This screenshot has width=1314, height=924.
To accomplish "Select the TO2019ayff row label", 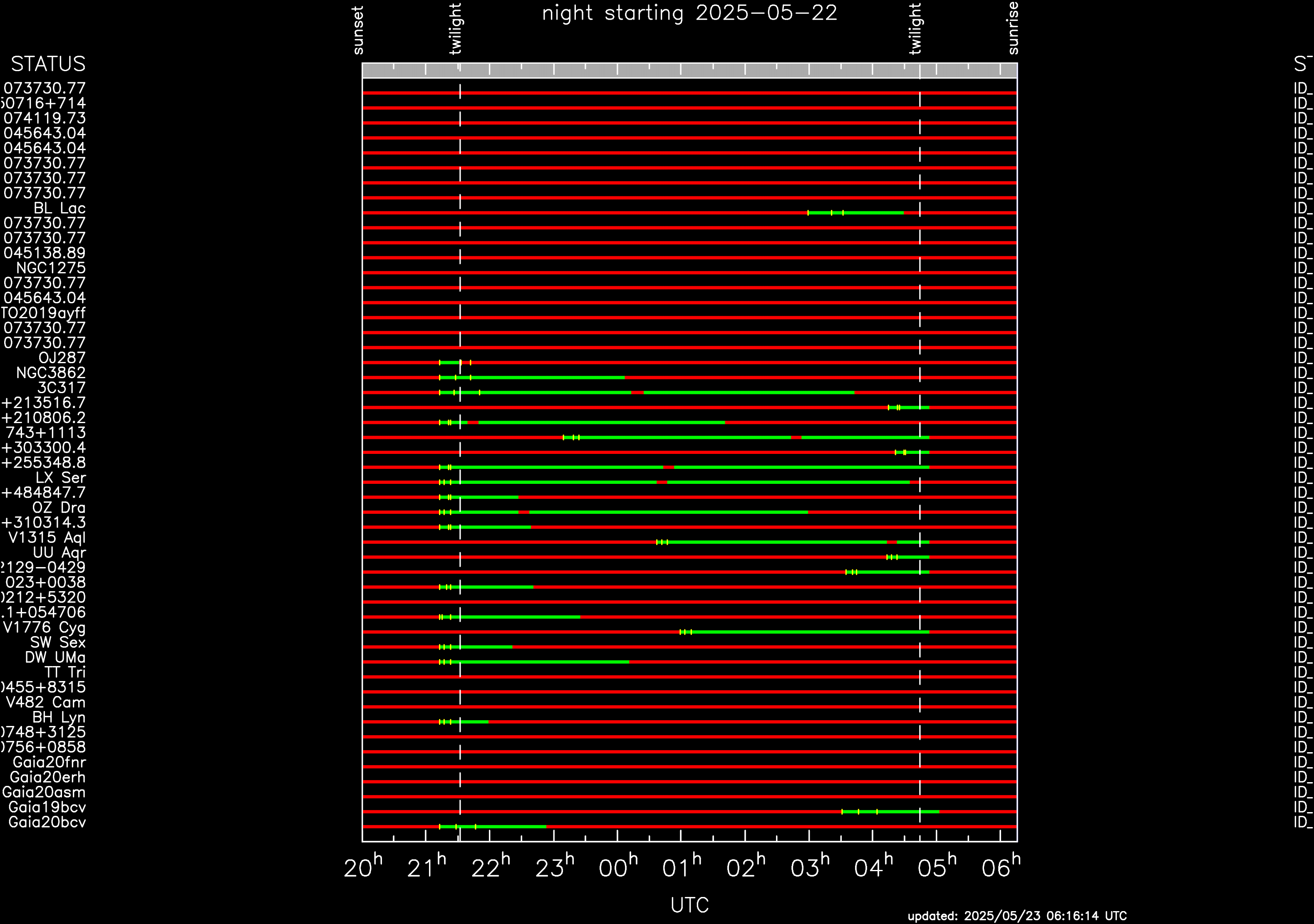I will pos(43,314).
